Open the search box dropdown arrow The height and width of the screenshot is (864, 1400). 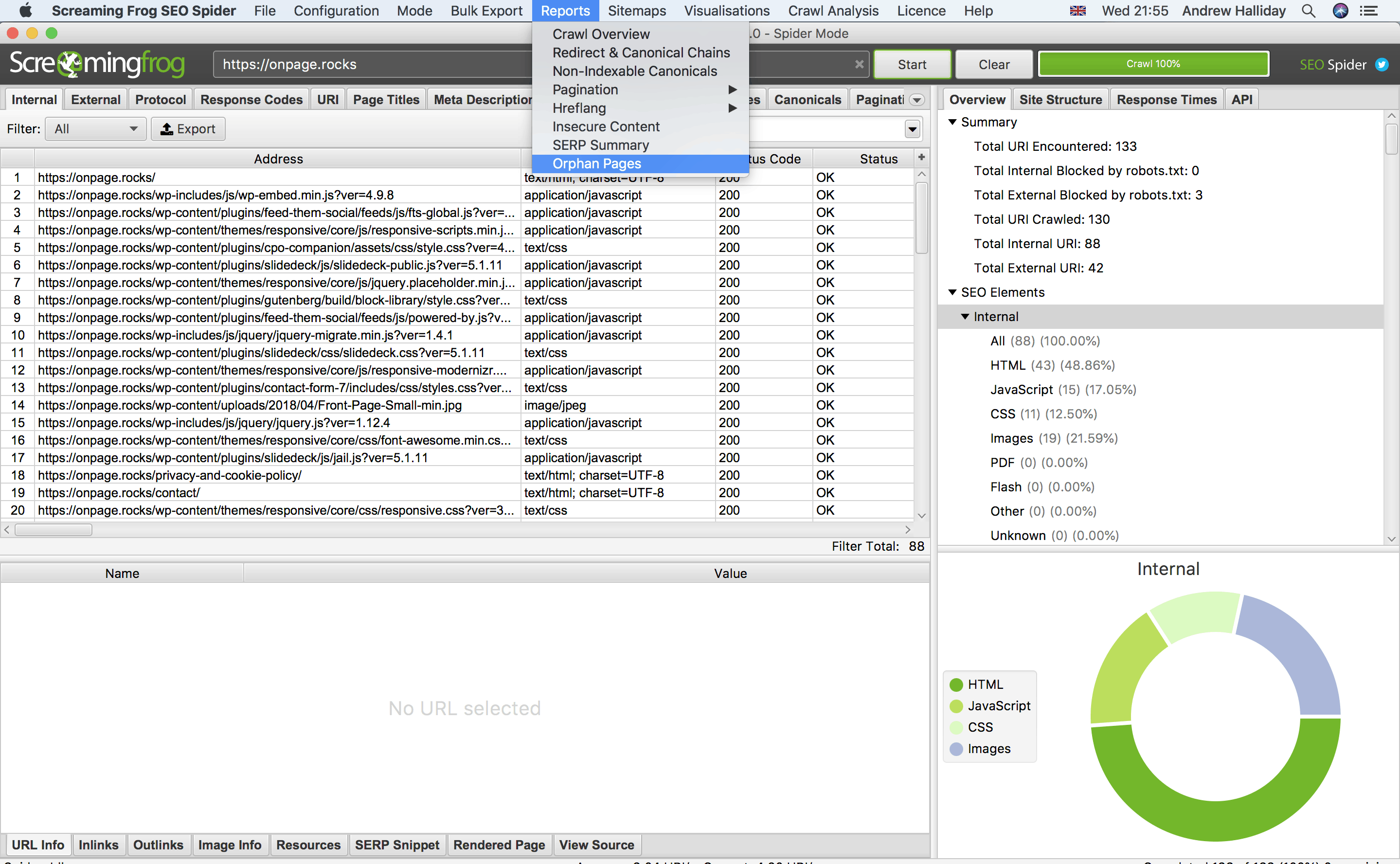click(913, 129)
